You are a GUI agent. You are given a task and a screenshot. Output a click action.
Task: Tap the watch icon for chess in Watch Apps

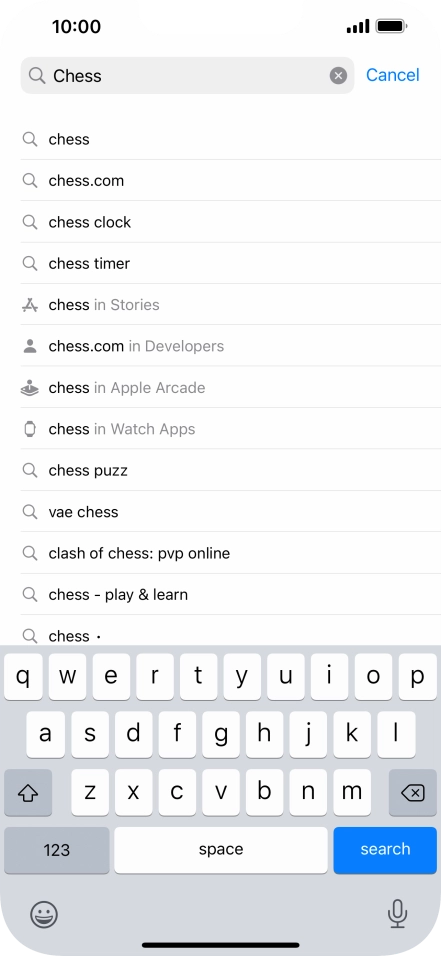click(x=30, y=429)
